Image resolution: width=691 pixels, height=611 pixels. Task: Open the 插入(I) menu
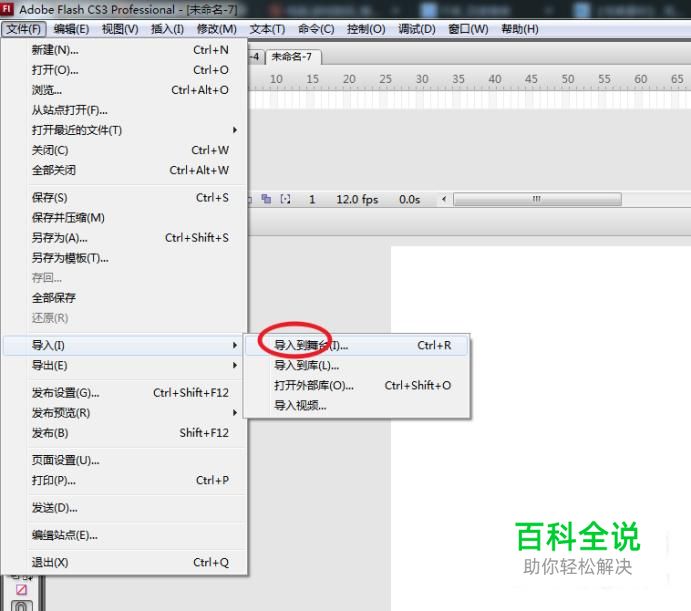(x=167, y=29)
